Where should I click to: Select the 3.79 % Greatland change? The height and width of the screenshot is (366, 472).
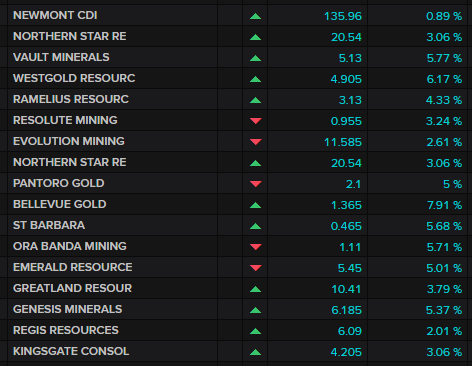tap(444, 289)
